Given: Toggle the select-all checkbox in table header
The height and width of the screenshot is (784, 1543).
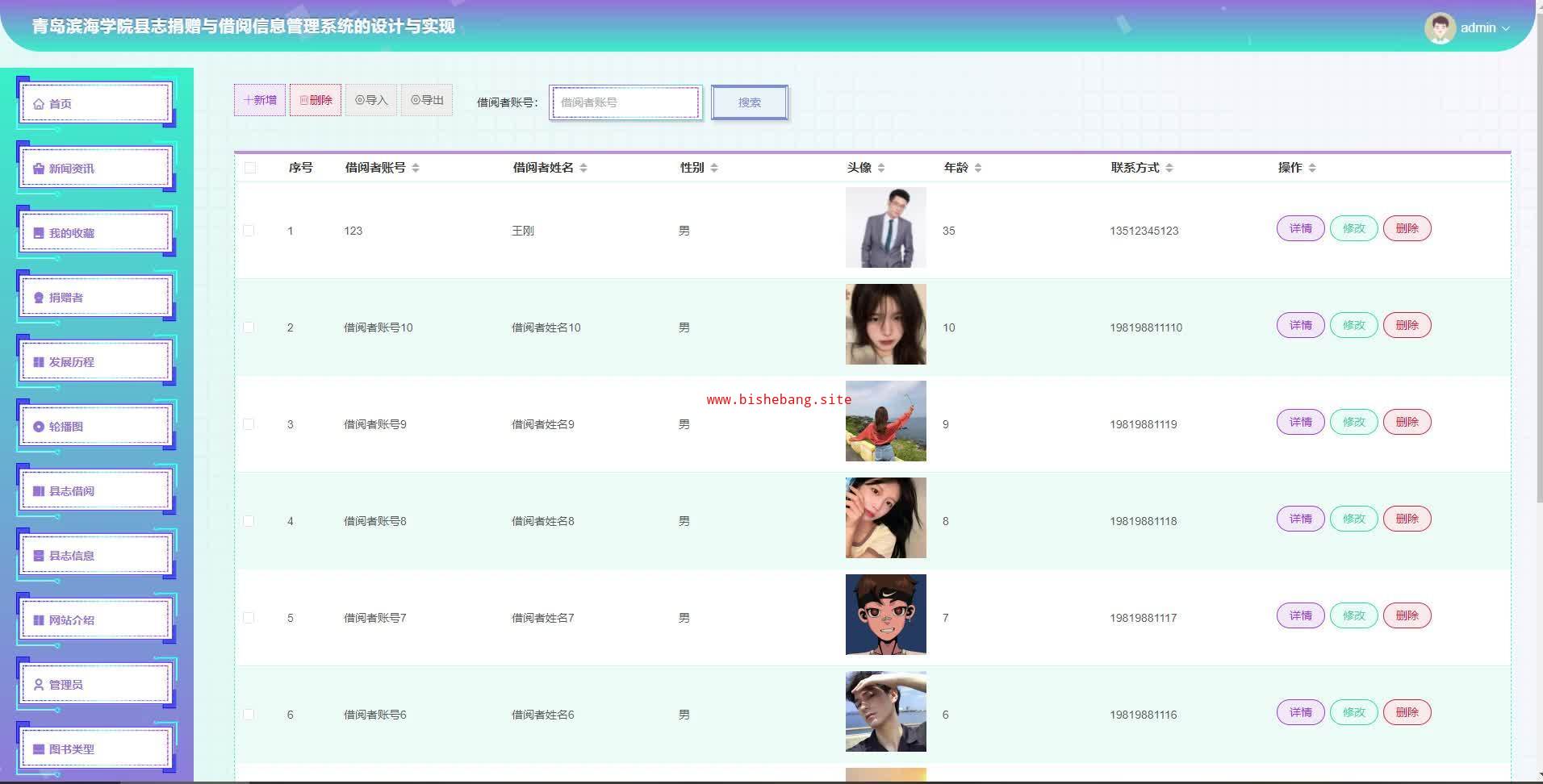Looking at the screenshot, I should [250, 168].
